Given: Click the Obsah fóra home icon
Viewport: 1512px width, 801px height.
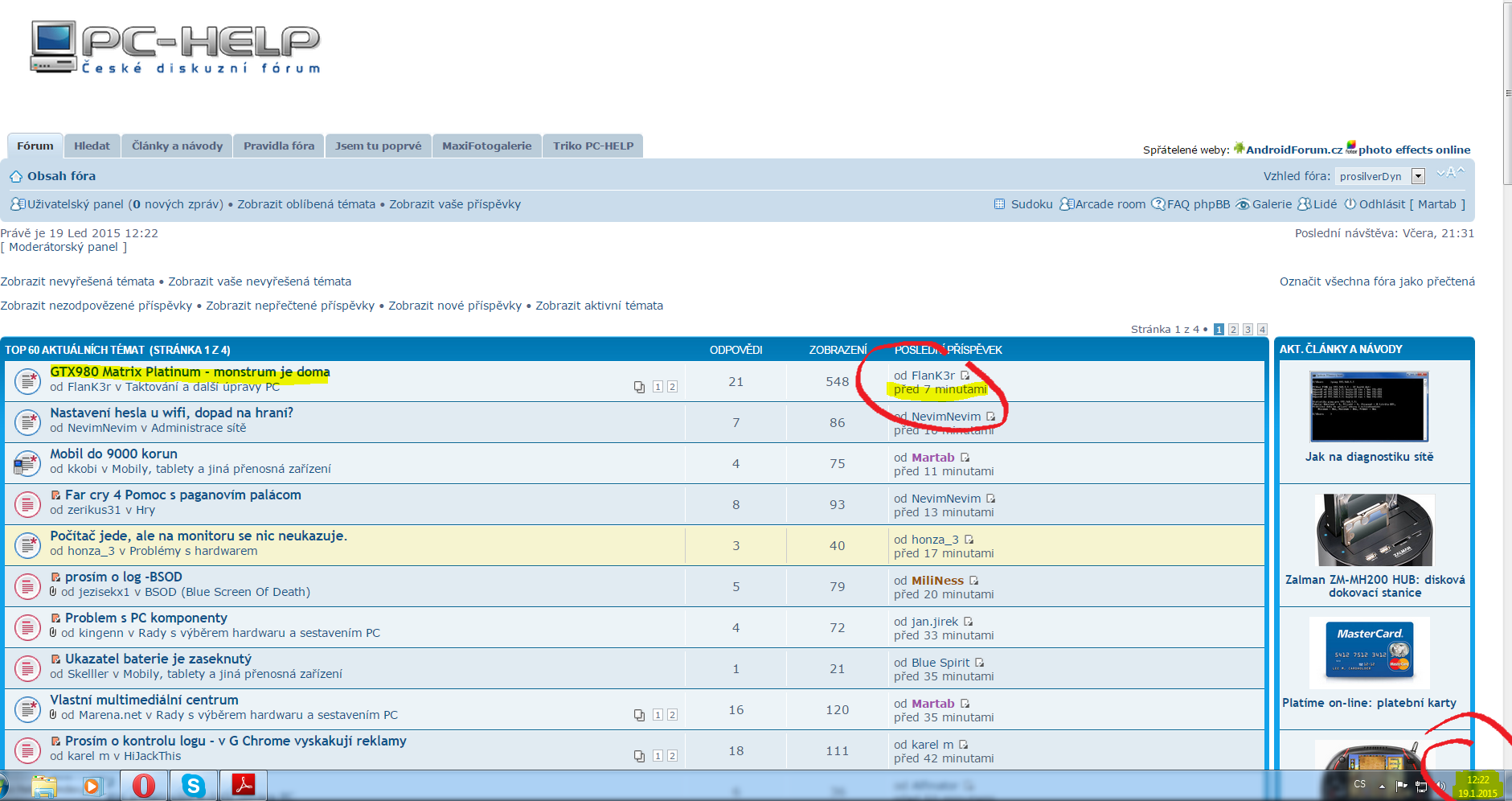Looking at the screenshot, I should [x=16, y=176].
